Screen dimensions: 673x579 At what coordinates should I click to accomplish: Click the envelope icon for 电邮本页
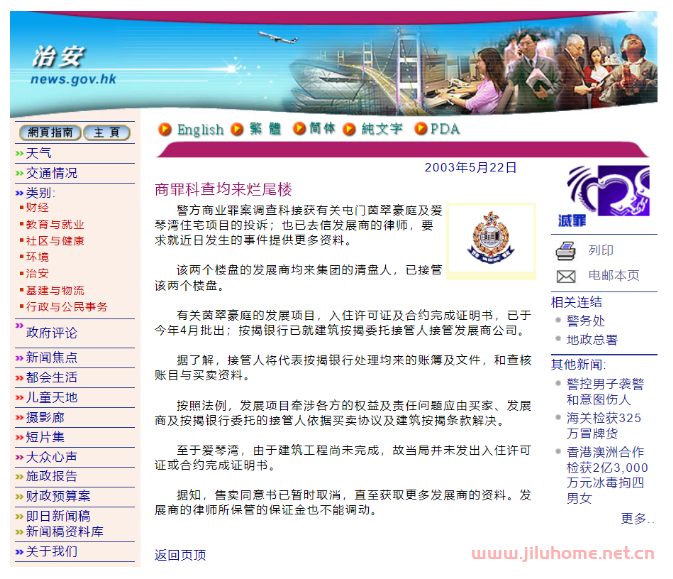[566, 276]
